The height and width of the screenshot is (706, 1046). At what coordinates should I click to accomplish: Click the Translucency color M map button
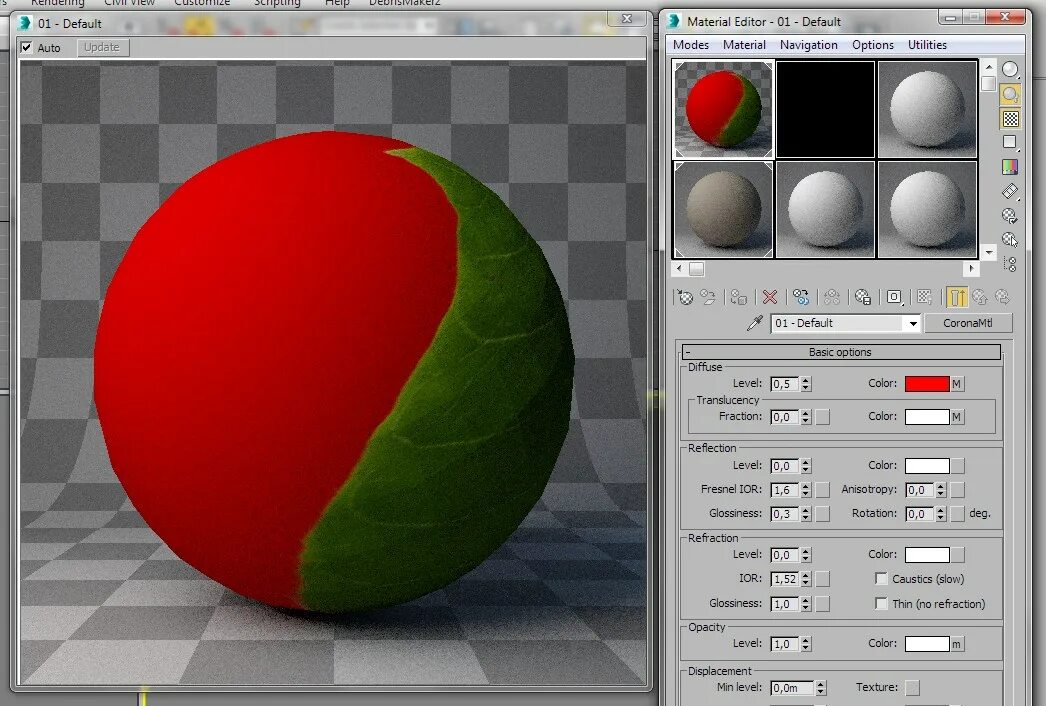(957, 417)
